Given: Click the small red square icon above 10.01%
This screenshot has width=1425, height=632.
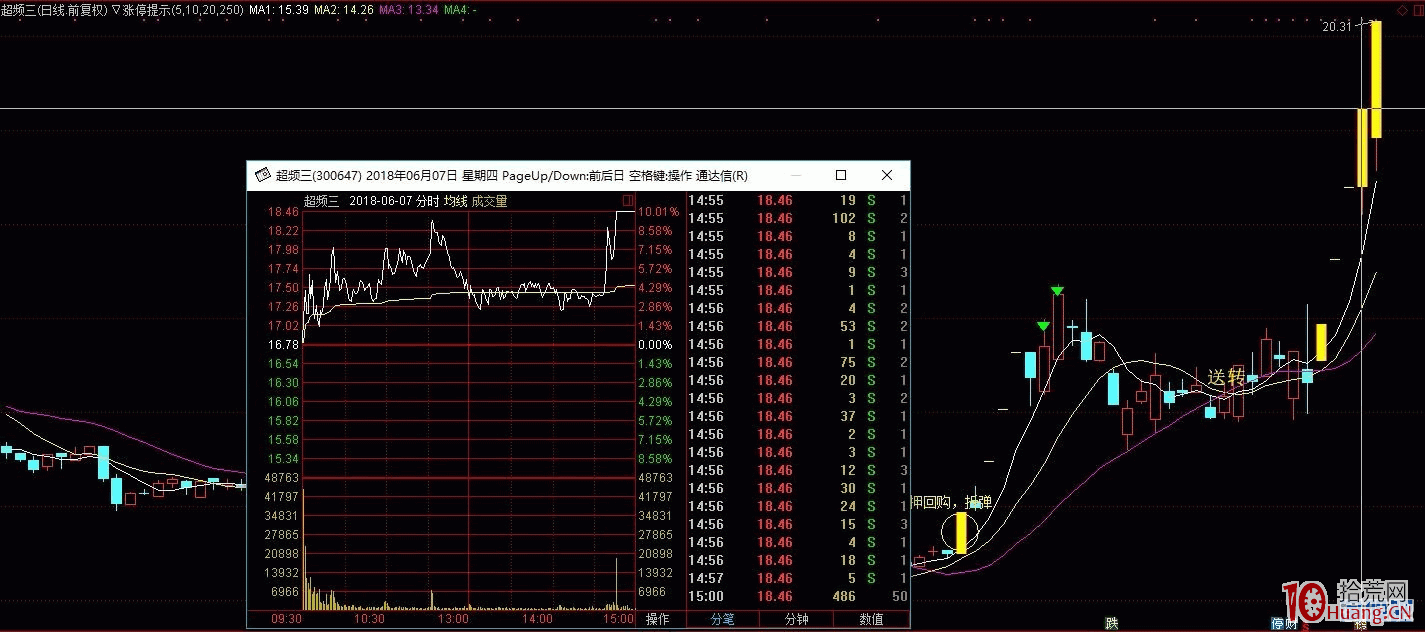Looking at the screenshot, I should [x=628, y=201].
